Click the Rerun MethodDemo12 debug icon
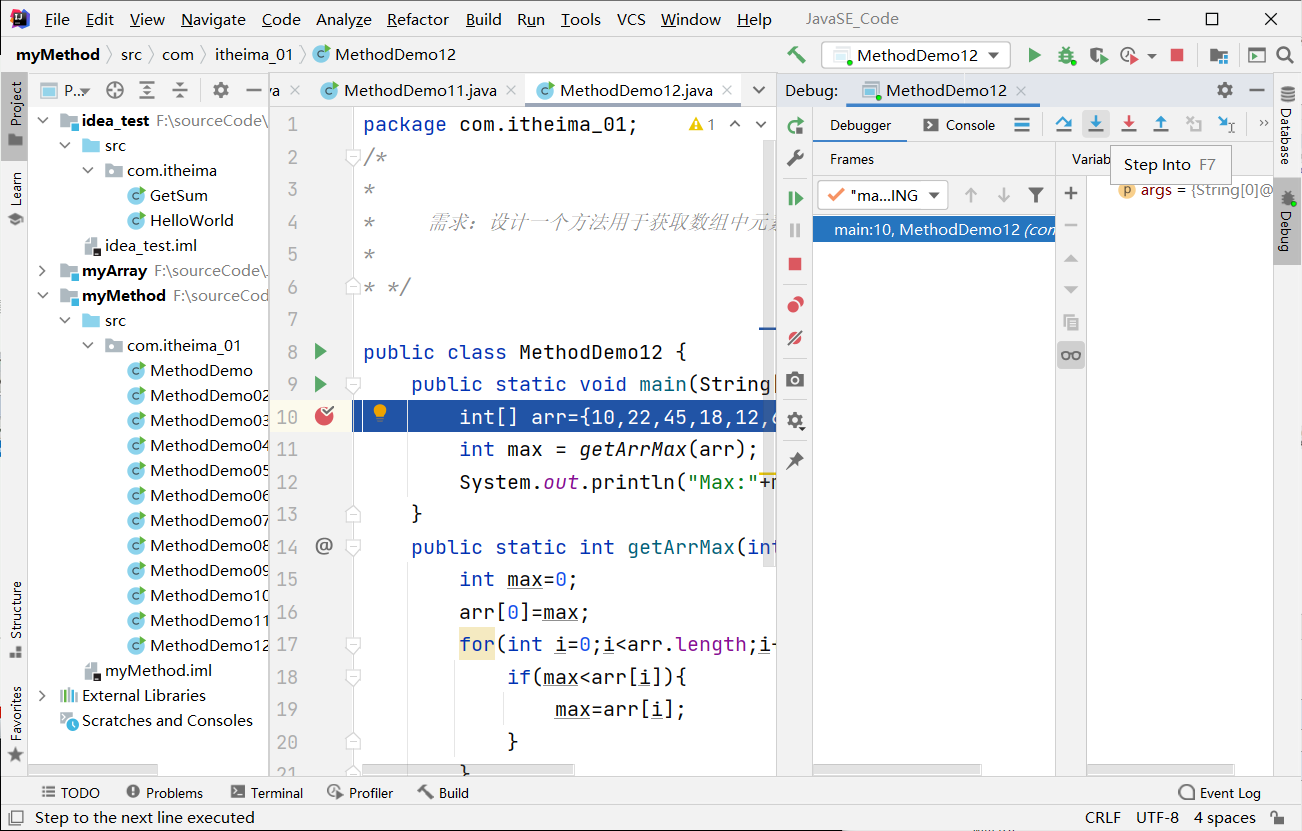The image size is (1302, 831). click(795, 126)
